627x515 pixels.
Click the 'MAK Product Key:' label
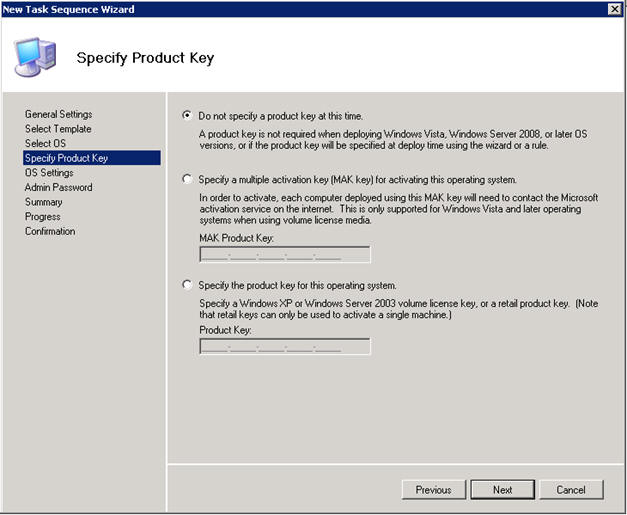coord(236,238)
